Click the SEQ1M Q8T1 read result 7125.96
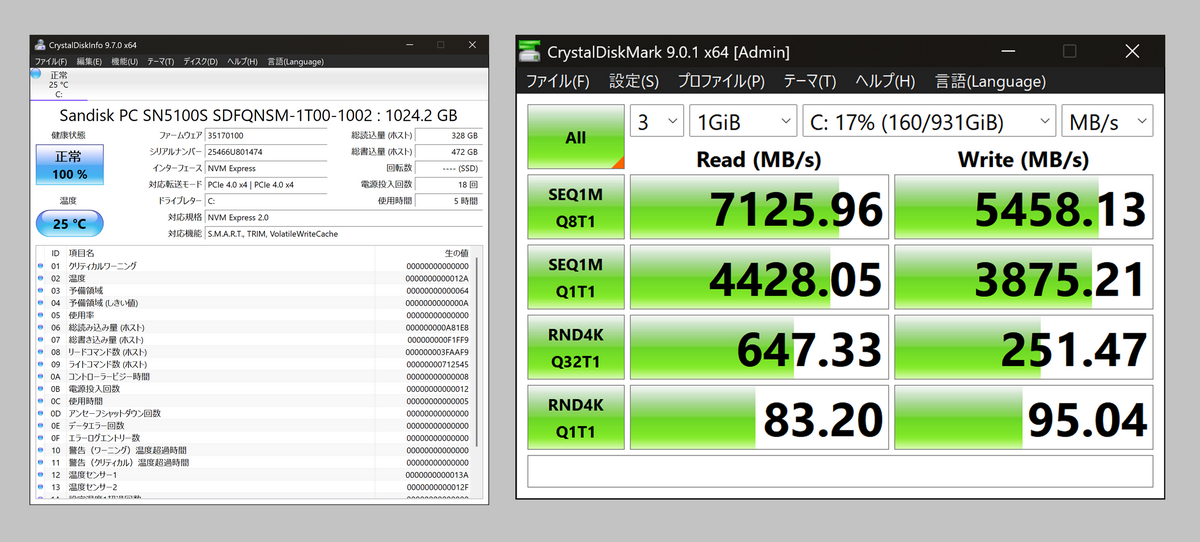Image resolution: width=1200 pixels, height=542 pixels. [759, 208]
